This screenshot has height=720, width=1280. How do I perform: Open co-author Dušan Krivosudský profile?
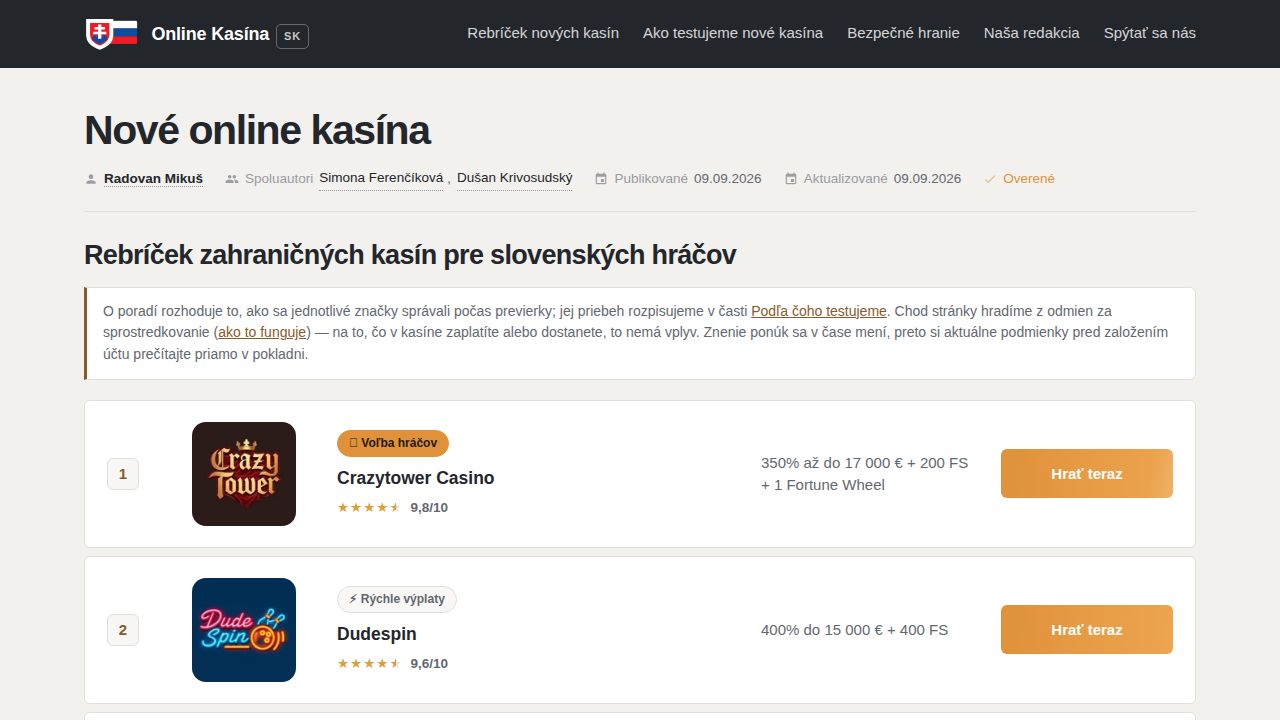click(x=515, y=178)
